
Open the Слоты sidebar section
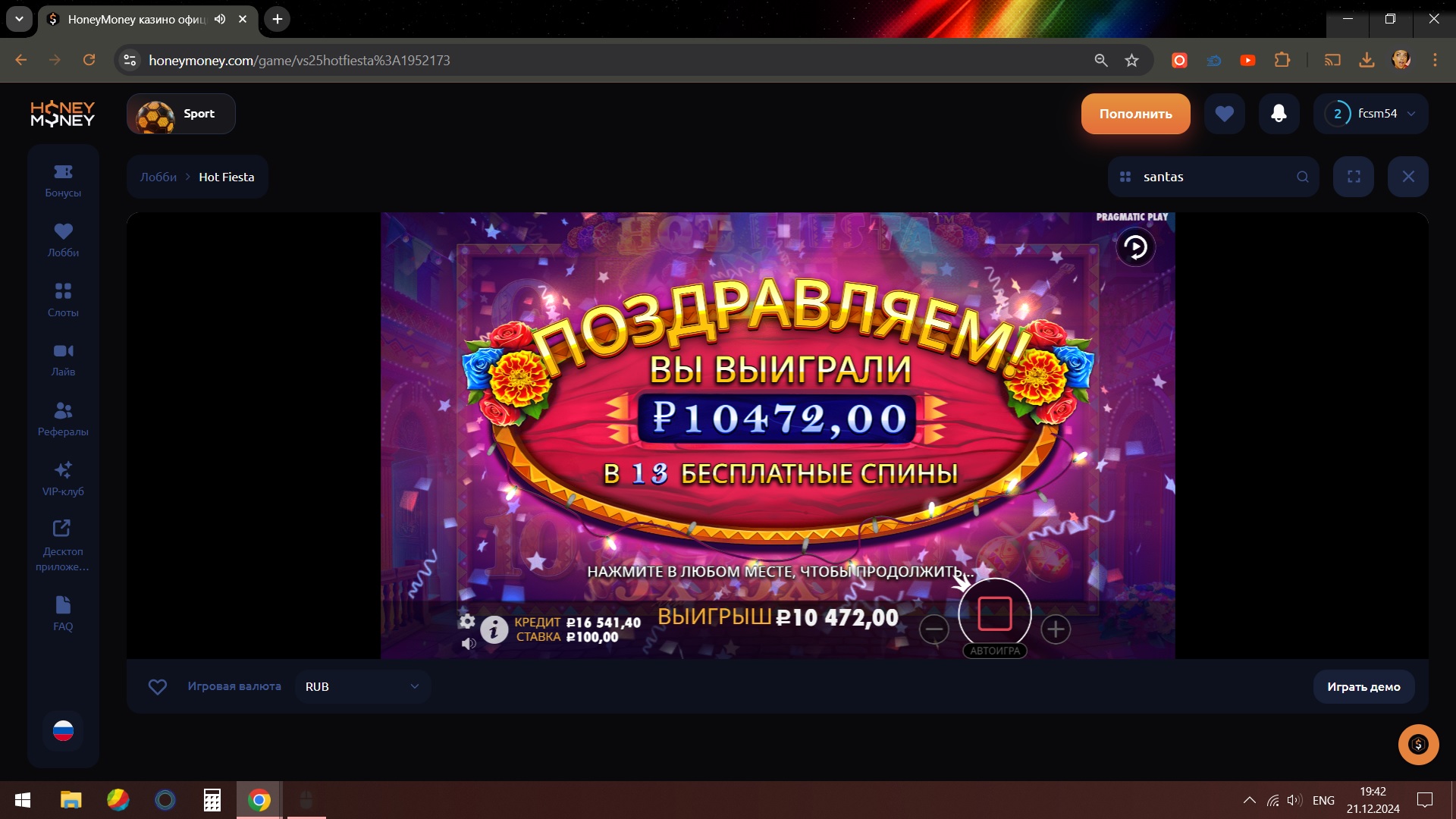click(63, 300)
